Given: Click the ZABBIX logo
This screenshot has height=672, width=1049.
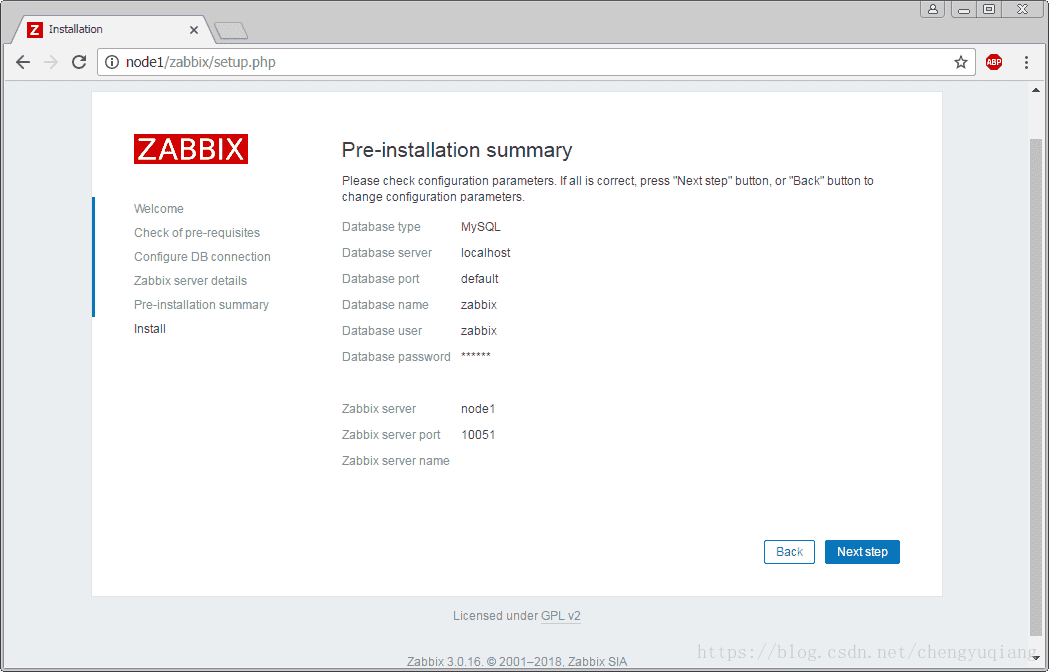Looking at the screenshot, I should pos(191,149).
